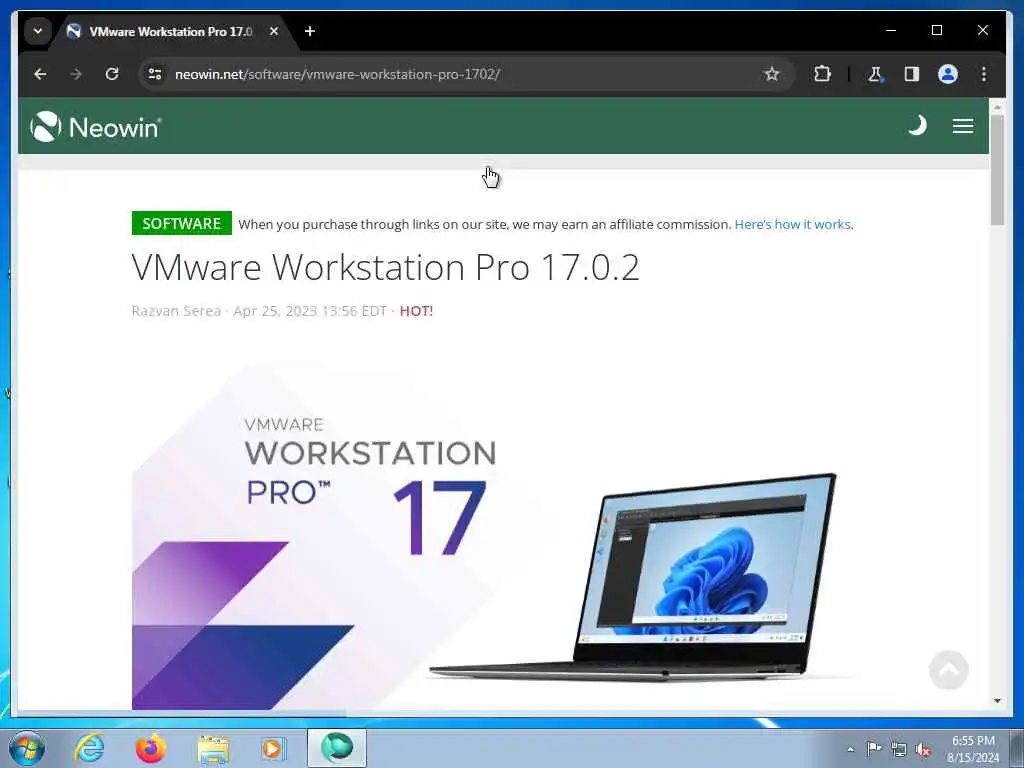
Task: Toggle the browser side panel
Action: [x=912, y=74]
